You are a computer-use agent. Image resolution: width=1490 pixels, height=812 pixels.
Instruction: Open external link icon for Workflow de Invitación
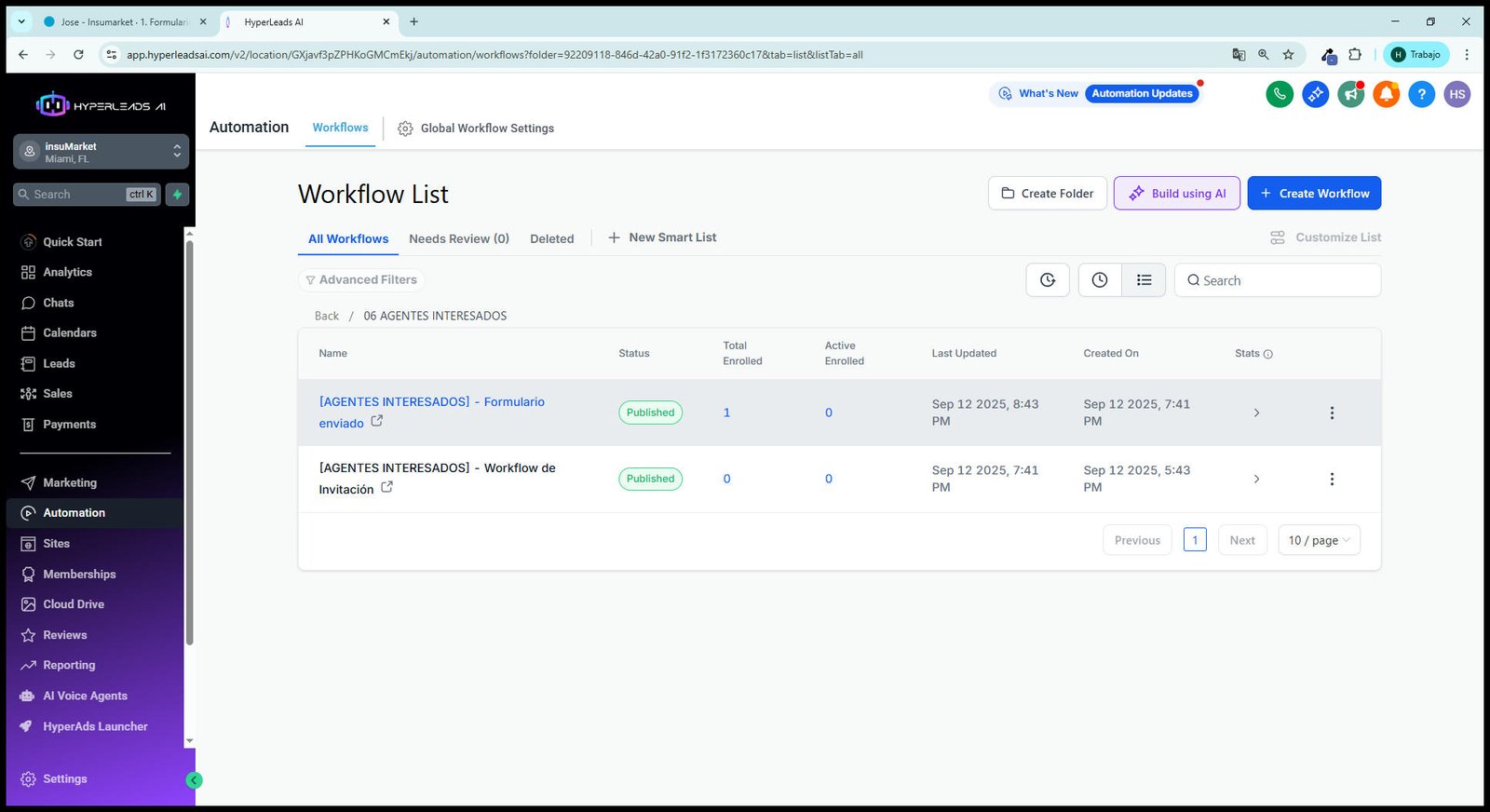386,487
